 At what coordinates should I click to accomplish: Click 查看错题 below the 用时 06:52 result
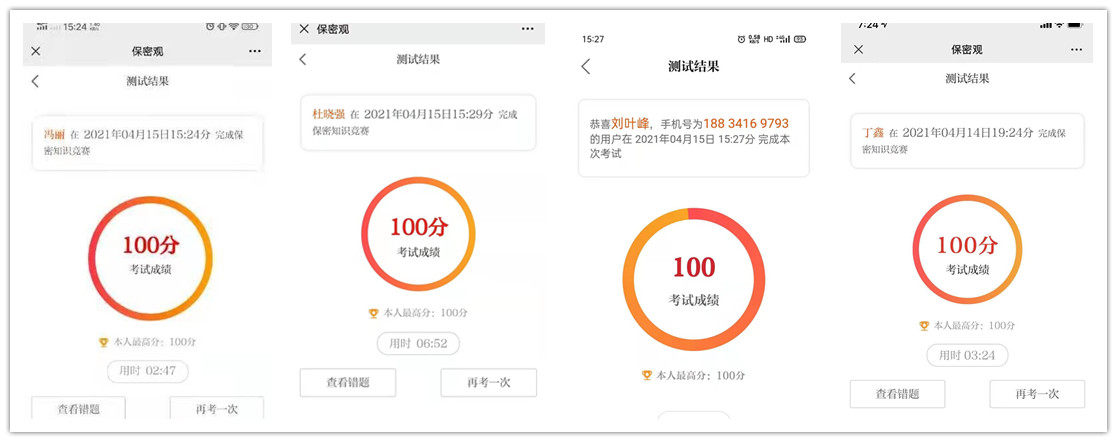(347, 382)
